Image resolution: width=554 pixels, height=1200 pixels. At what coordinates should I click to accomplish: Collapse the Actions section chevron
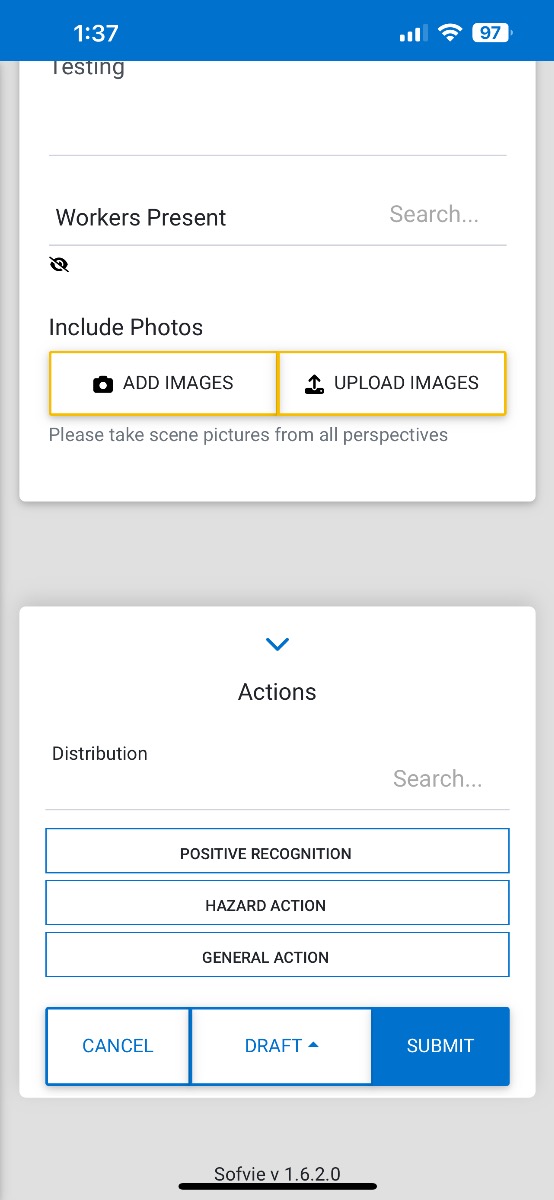click(x=277, y=644)
